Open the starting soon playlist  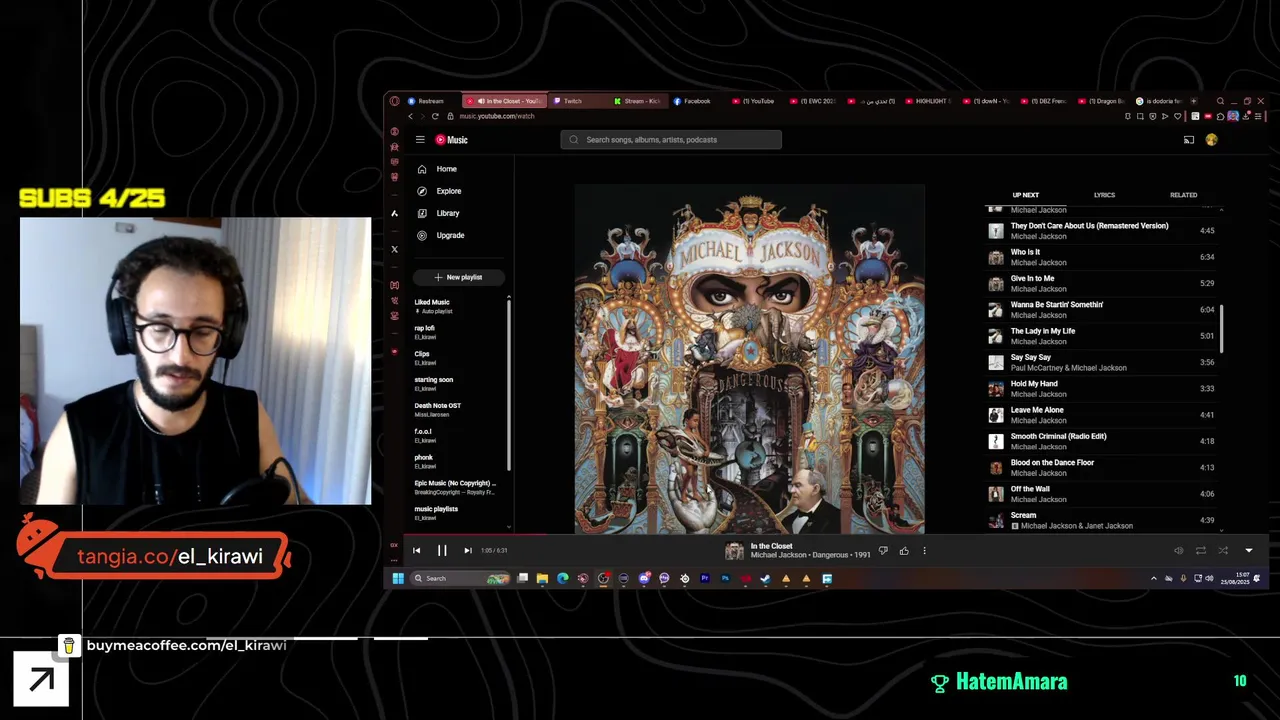pos(458,384)
